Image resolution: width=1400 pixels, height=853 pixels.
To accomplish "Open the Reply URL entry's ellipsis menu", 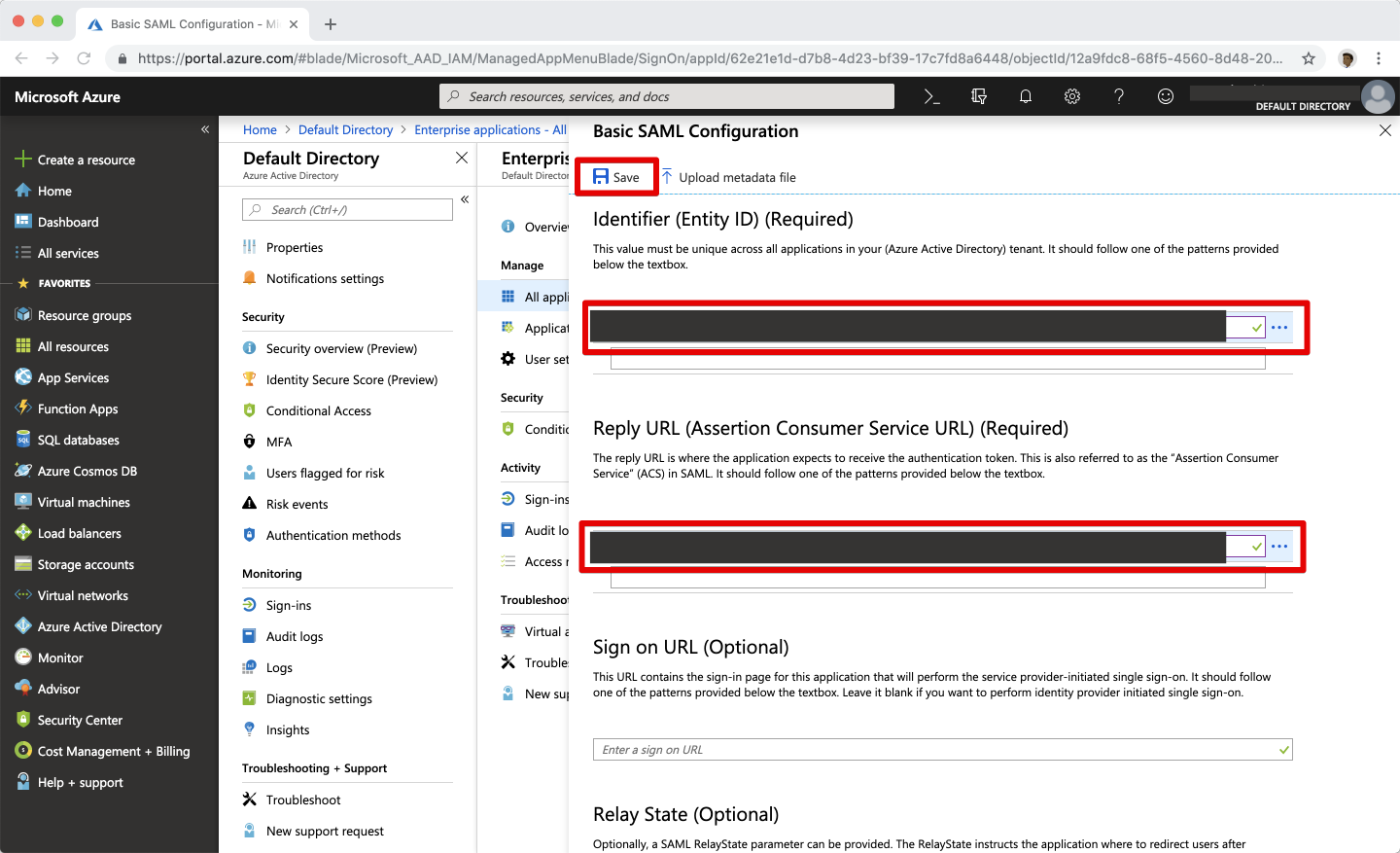I will [x=1279, y=547].
